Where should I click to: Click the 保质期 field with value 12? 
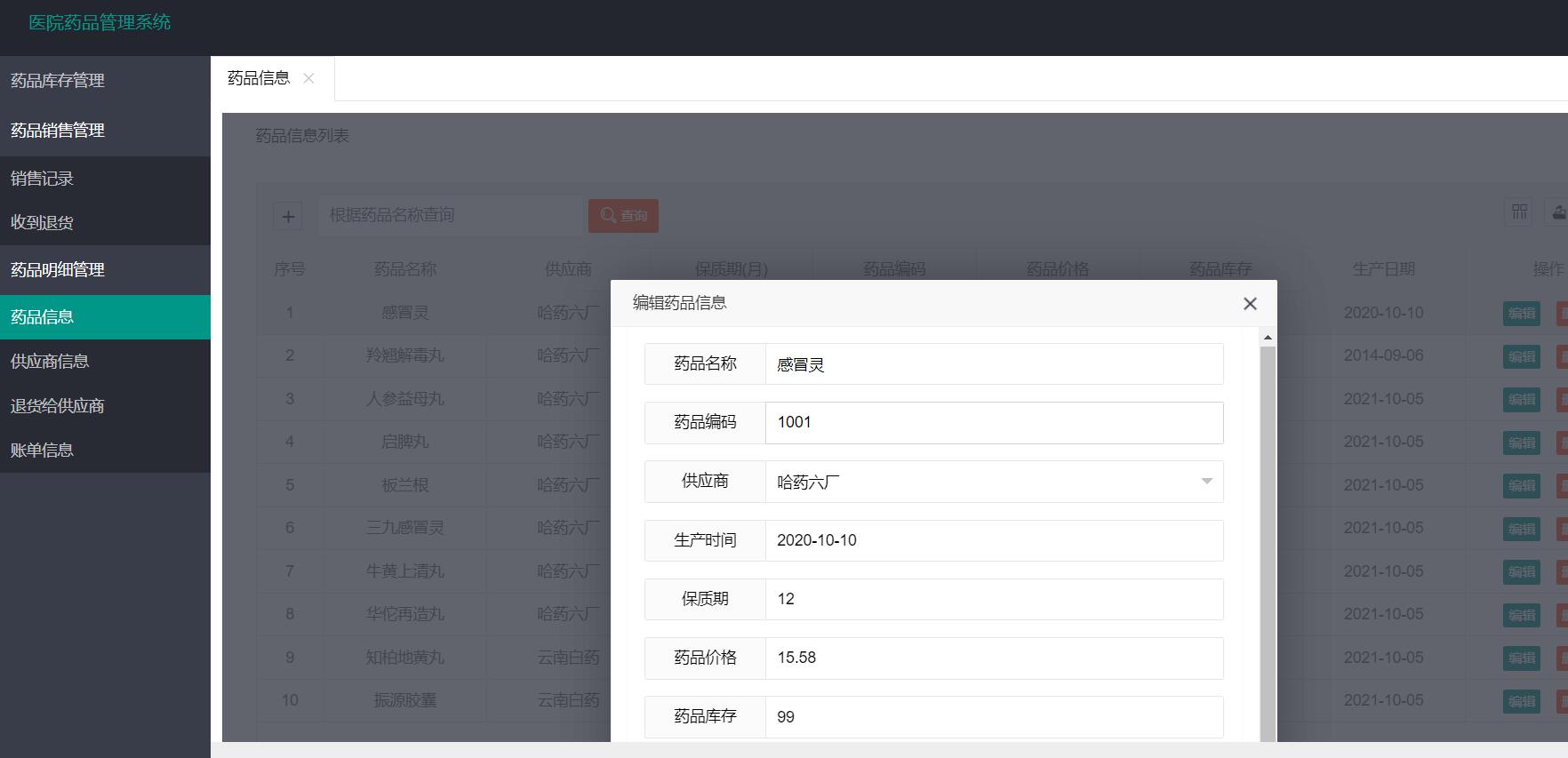pos(994,599)
